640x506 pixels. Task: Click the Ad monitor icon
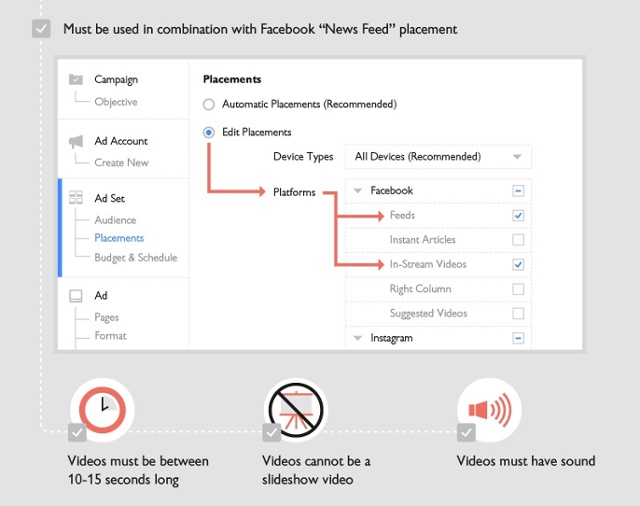pyautogui.click(x=76, y=295)
